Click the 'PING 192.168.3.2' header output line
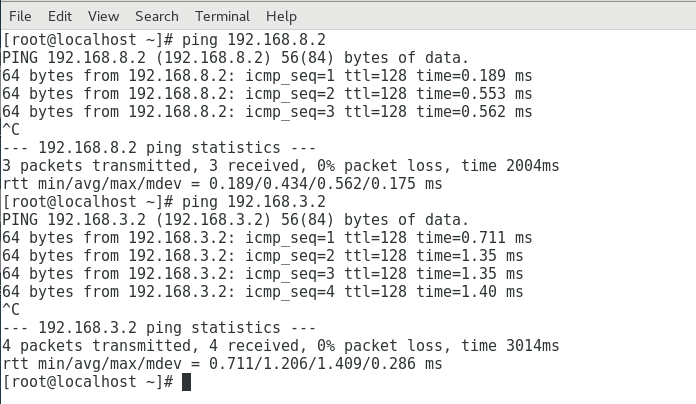 (x=235, y=220)
